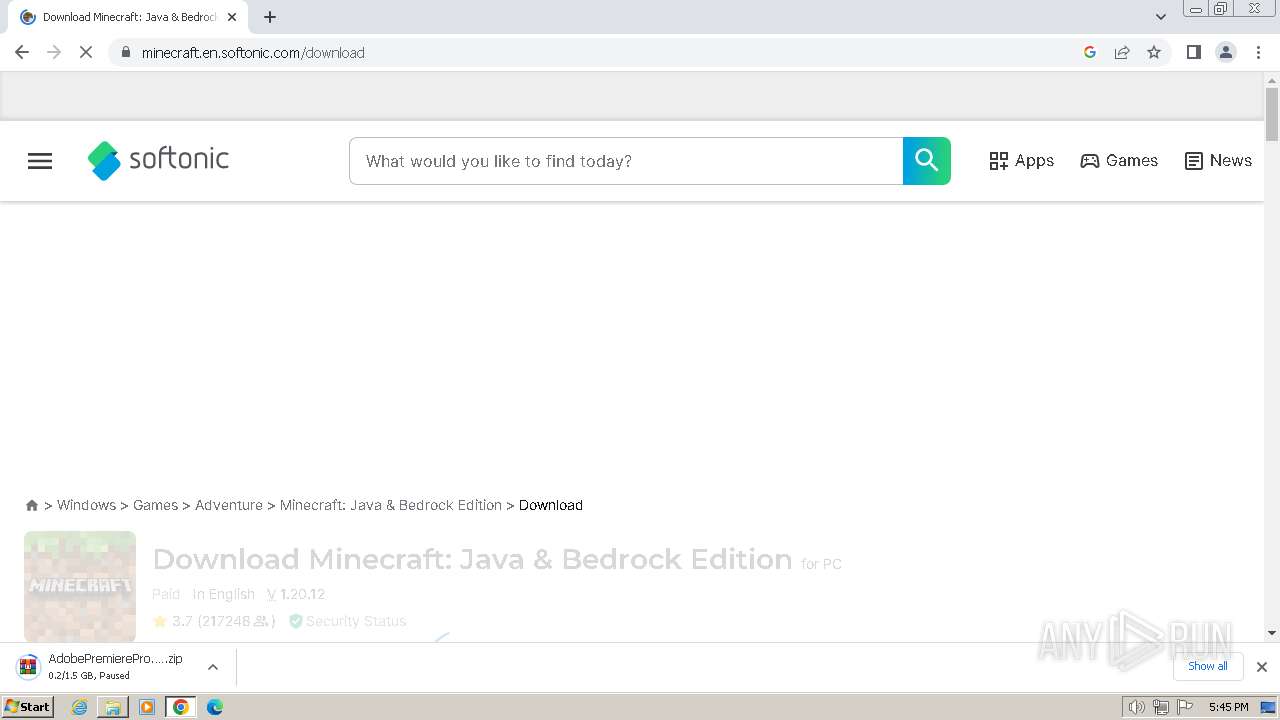Click the browser forward arrow

click(x=54, y=52)
